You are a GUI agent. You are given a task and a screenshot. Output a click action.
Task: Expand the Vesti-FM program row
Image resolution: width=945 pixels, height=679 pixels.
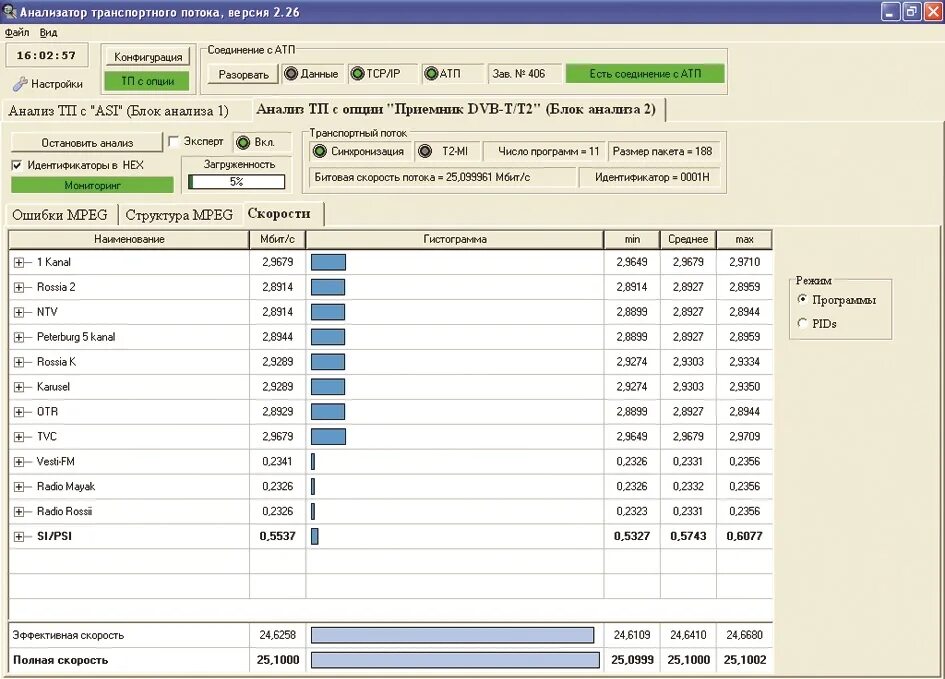point(19,462)
